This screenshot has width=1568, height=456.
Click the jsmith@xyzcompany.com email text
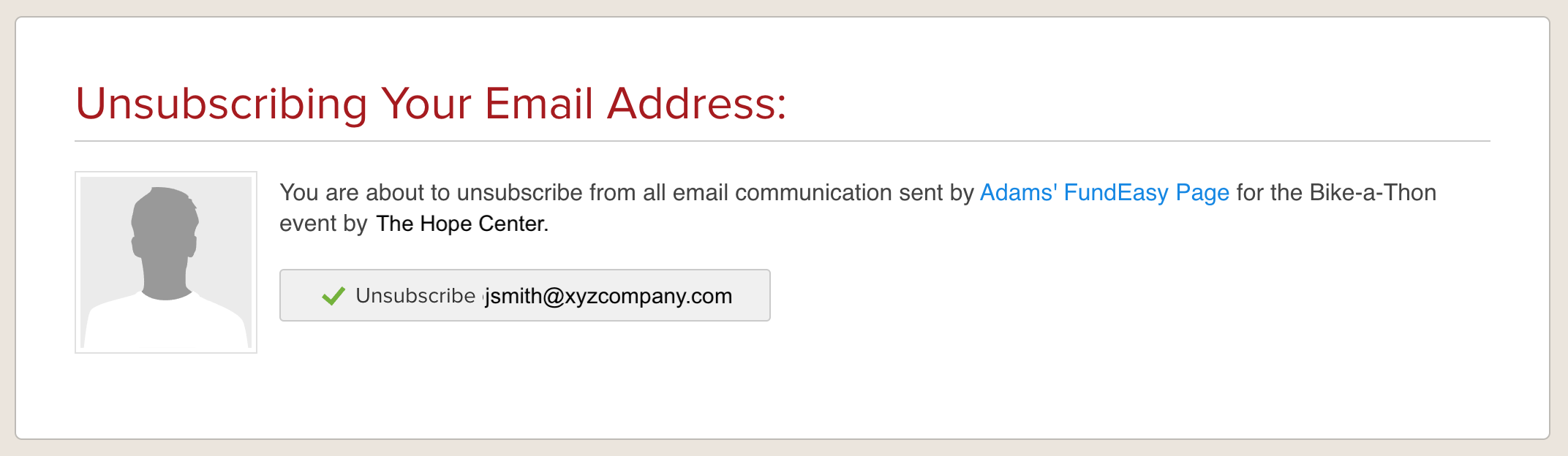[x=608, y=296]
